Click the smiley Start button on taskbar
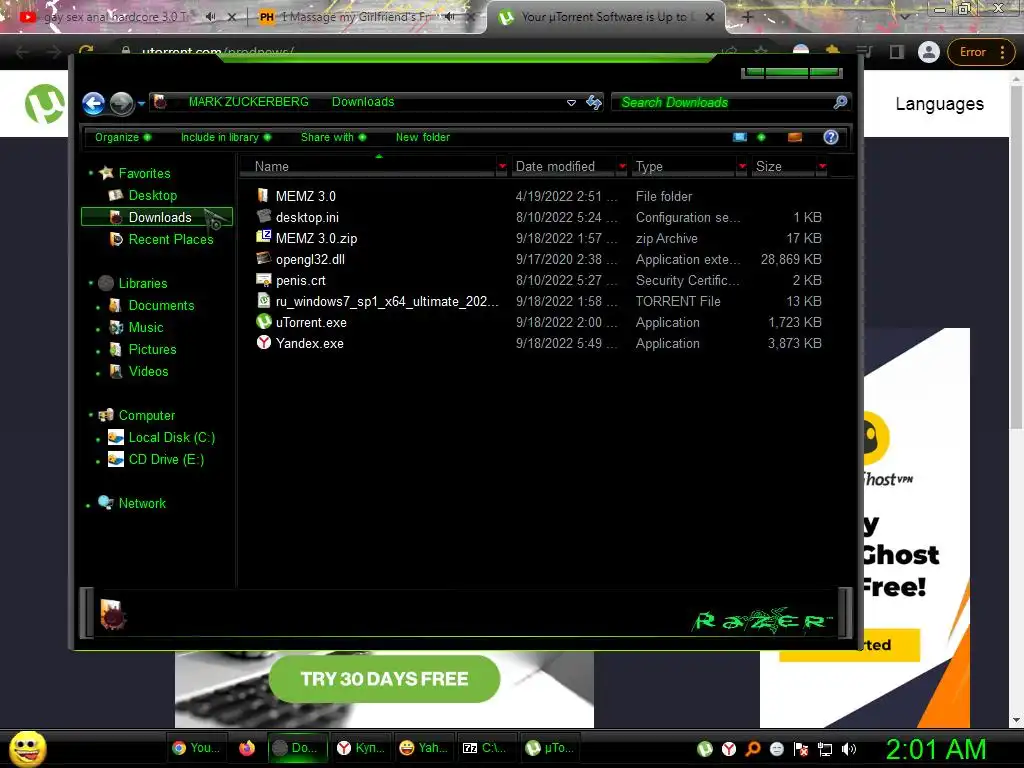 point(27,748)
